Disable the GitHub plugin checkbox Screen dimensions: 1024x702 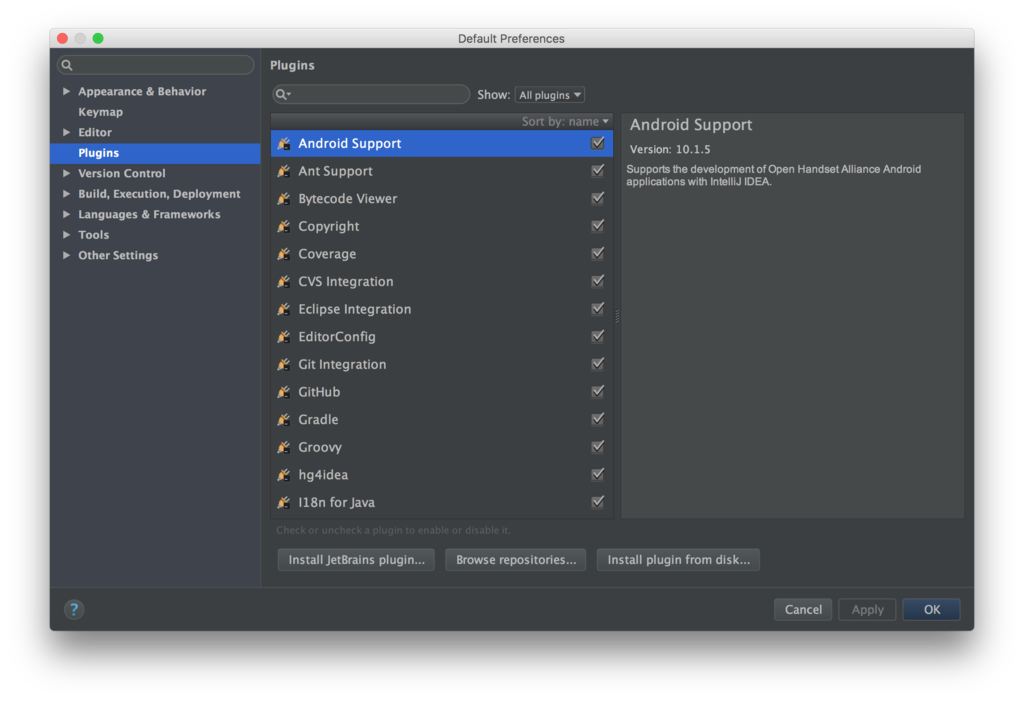coord(598,391)
